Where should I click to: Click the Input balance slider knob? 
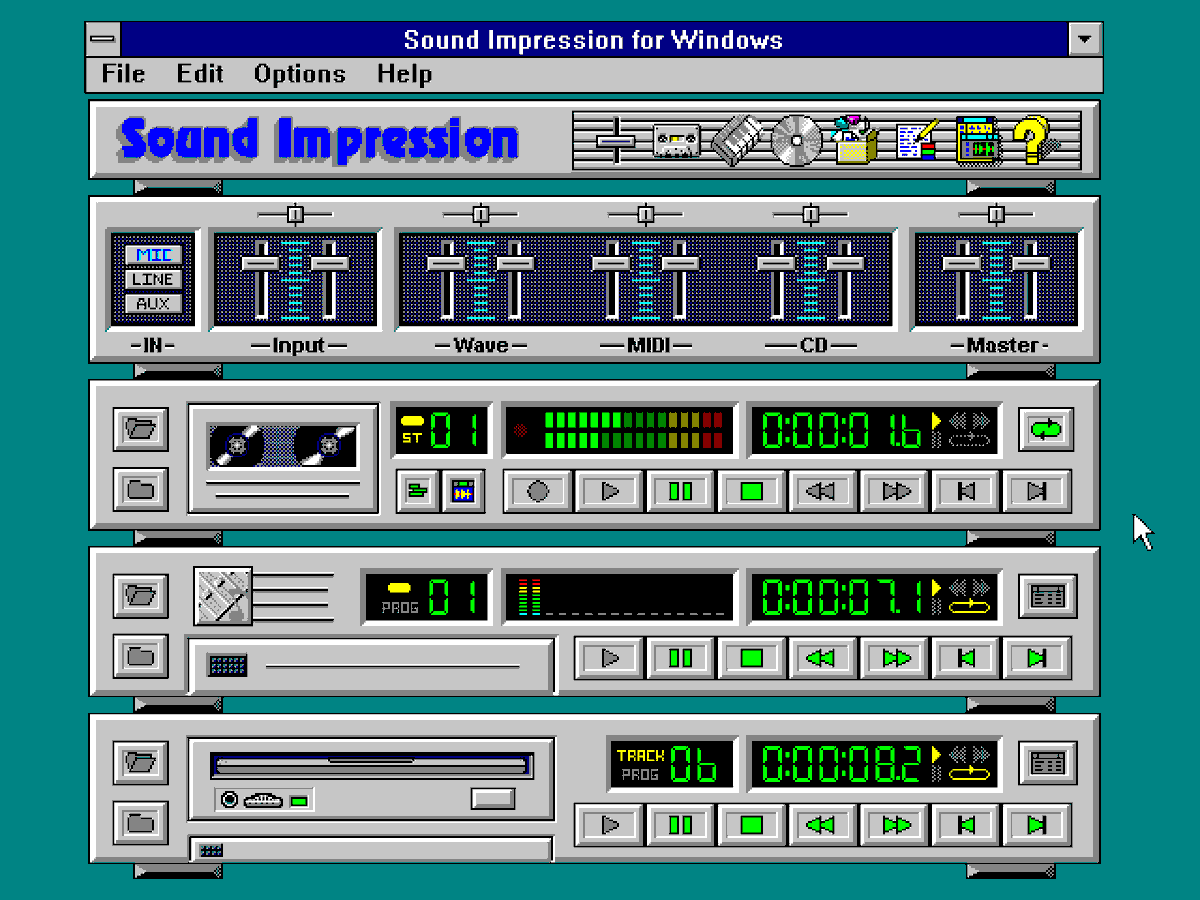point(295,214)
